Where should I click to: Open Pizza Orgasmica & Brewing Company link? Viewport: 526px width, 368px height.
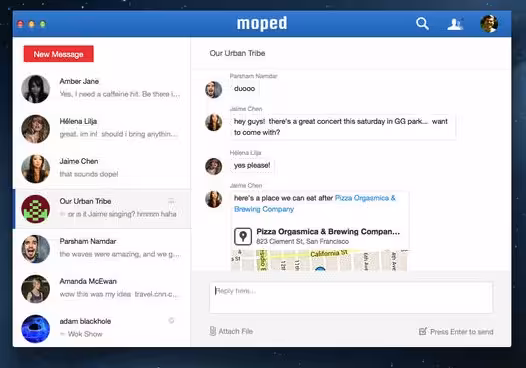[x=315, y=203]
